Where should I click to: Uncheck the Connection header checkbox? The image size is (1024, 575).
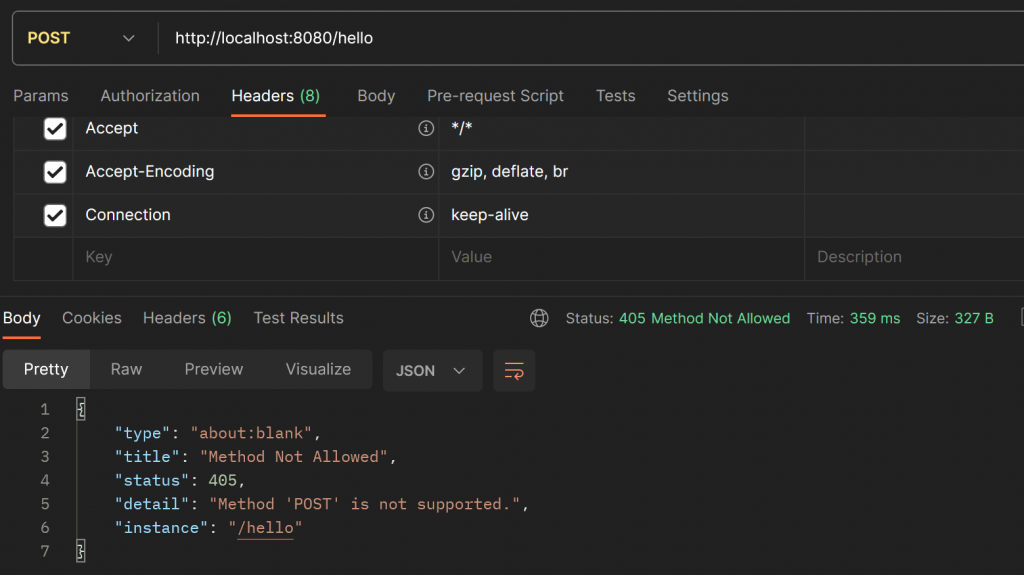click(x=55, y=215)
